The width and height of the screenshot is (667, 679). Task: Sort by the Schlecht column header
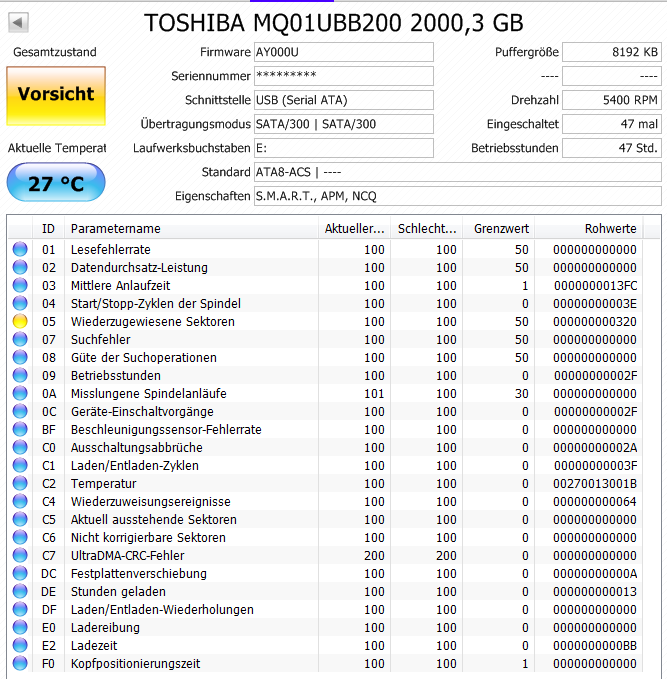coord(427,228)
